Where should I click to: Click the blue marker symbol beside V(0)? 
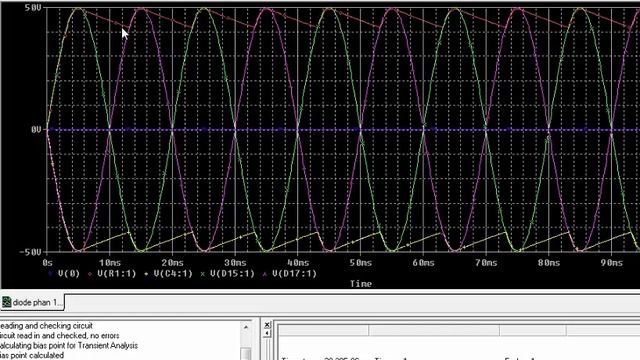pyautogui.click(x=51, y=274)
